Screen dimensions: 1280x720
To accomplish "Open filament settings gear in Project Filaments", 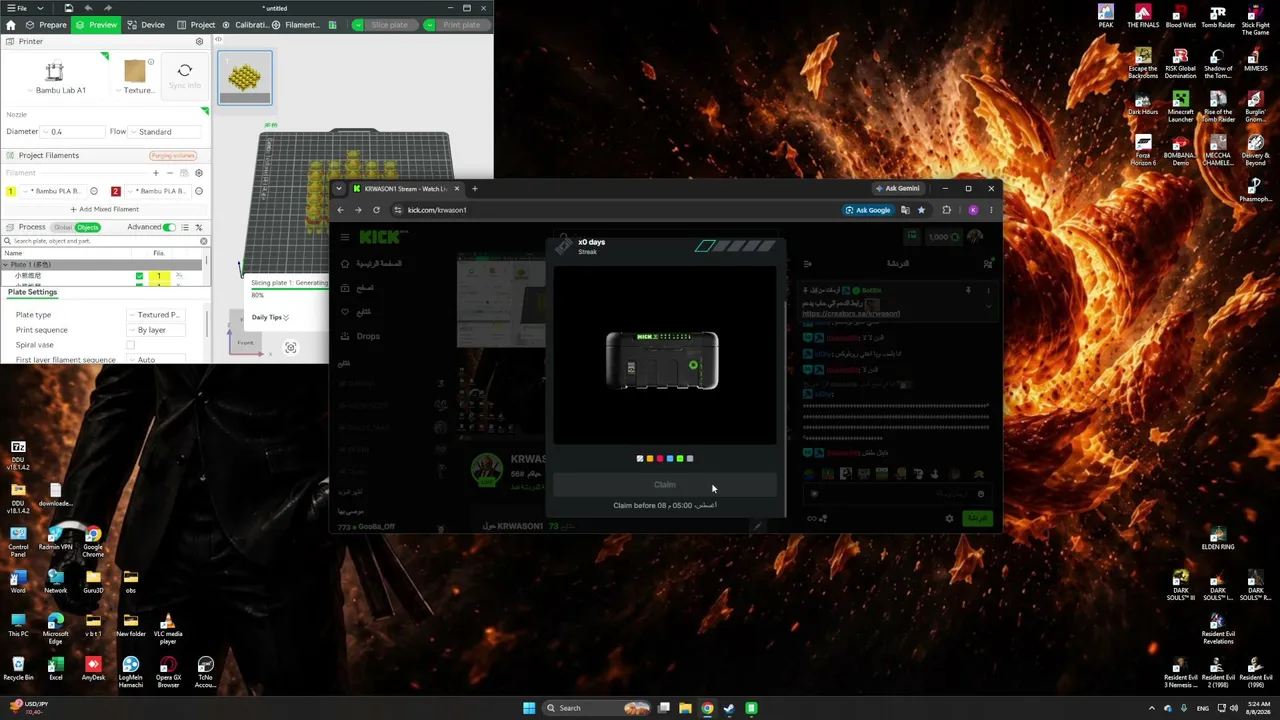I will coord(198,173).
